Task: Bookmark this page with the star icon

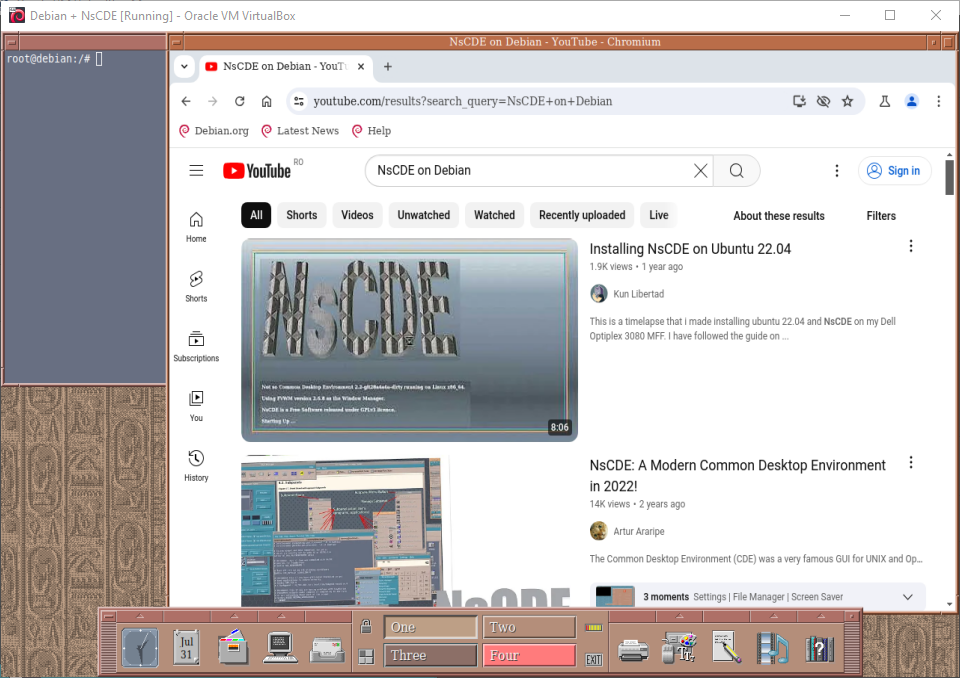Action: 848,101
